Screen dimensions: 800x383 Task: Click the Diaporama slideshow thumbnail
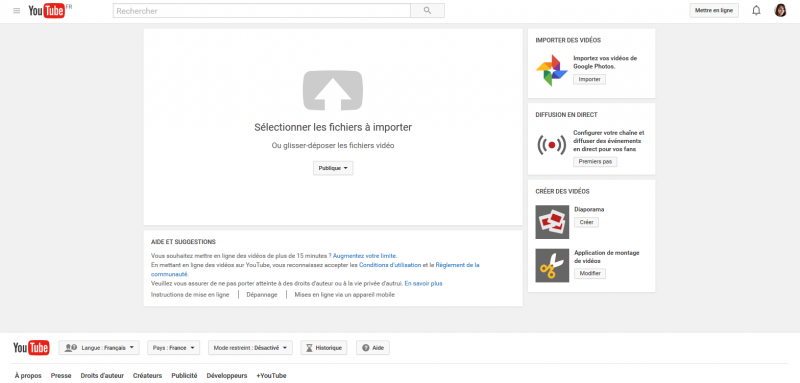pyautogui.click(x=552, y=222)
